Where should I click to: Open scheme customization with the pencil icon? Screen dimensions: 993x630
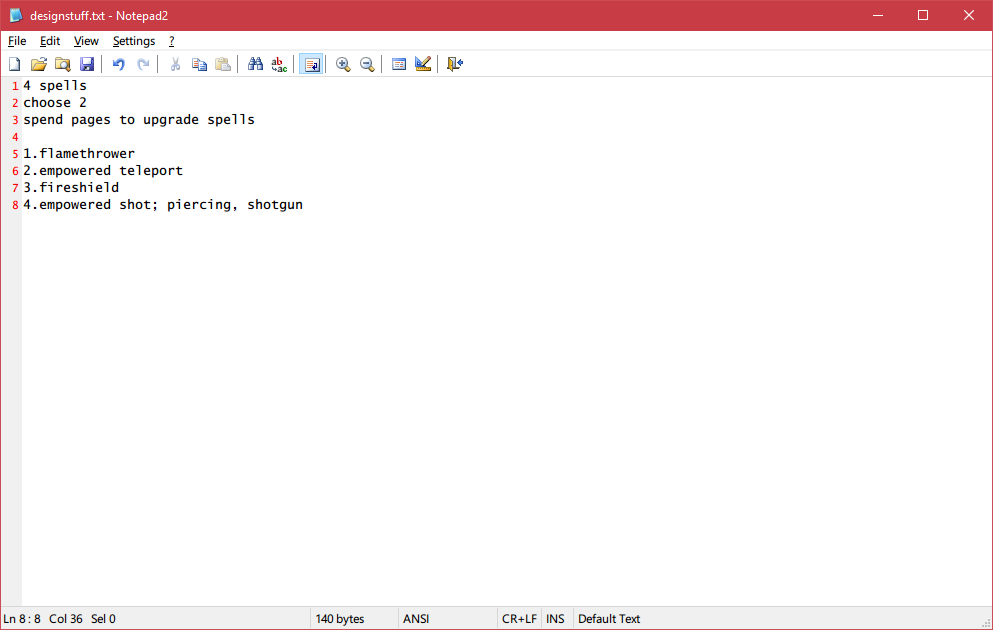tap(423, 63)
